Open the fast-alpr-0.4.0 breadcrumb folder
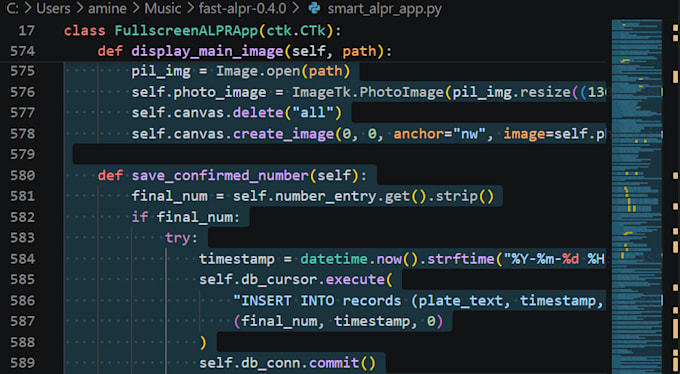 242,8
